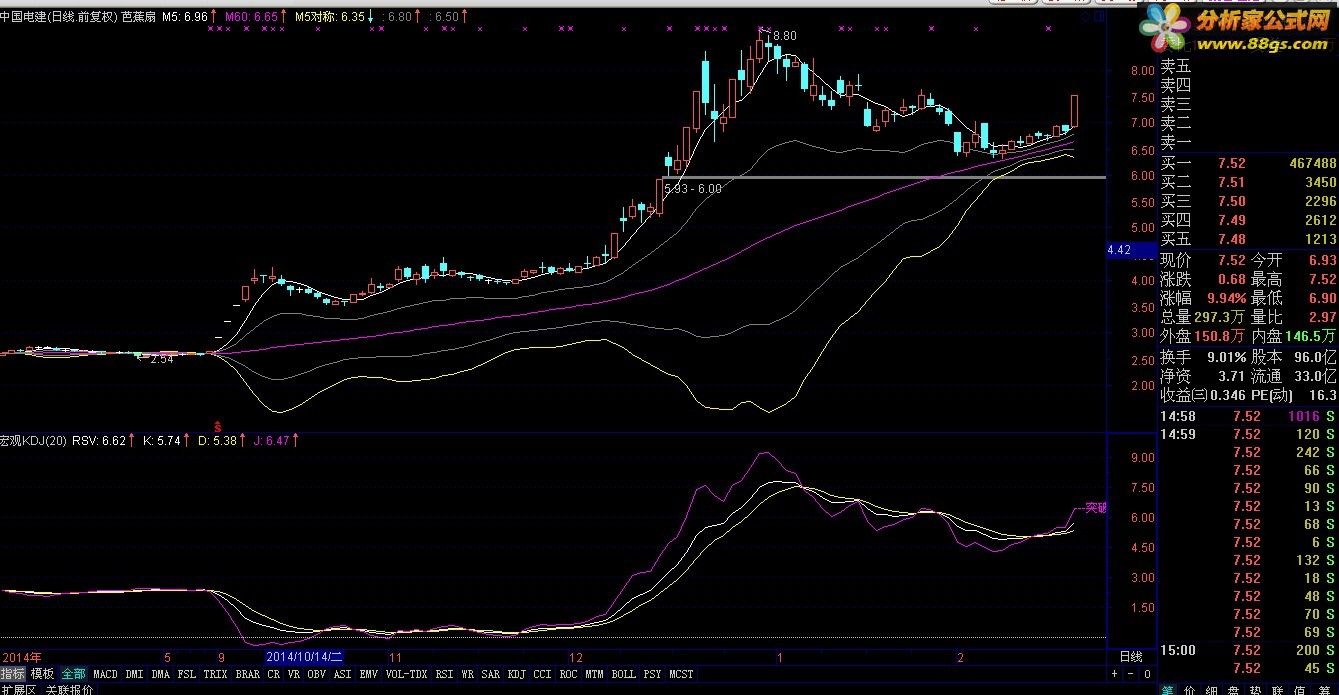Switch to the ASI indicator
1339x695 pixels.
click(343, 674)
